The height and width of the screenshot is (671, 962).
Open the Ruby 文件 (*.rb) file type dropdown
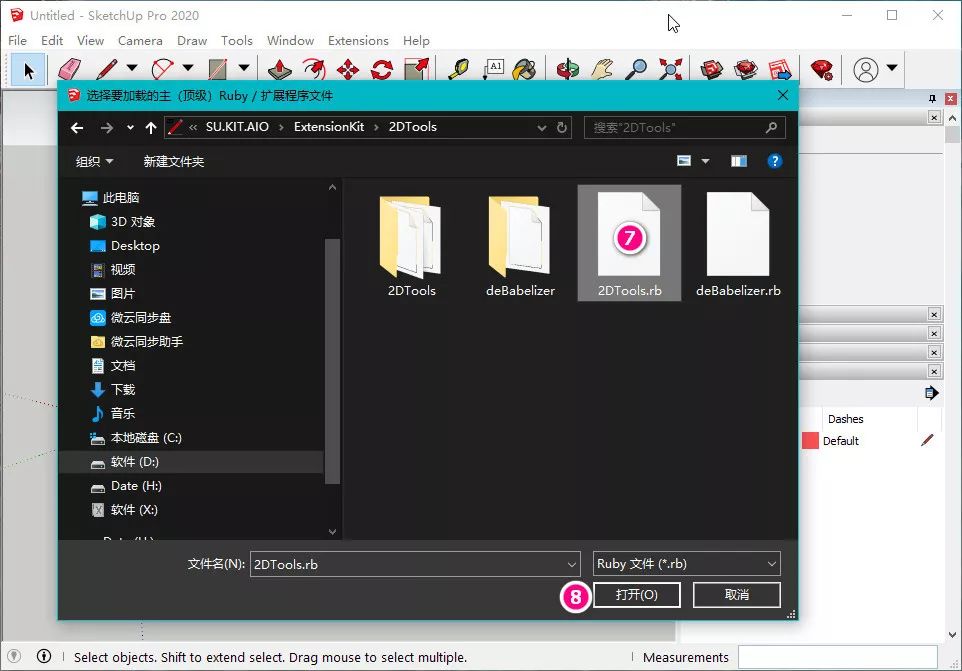click(687, 564)
